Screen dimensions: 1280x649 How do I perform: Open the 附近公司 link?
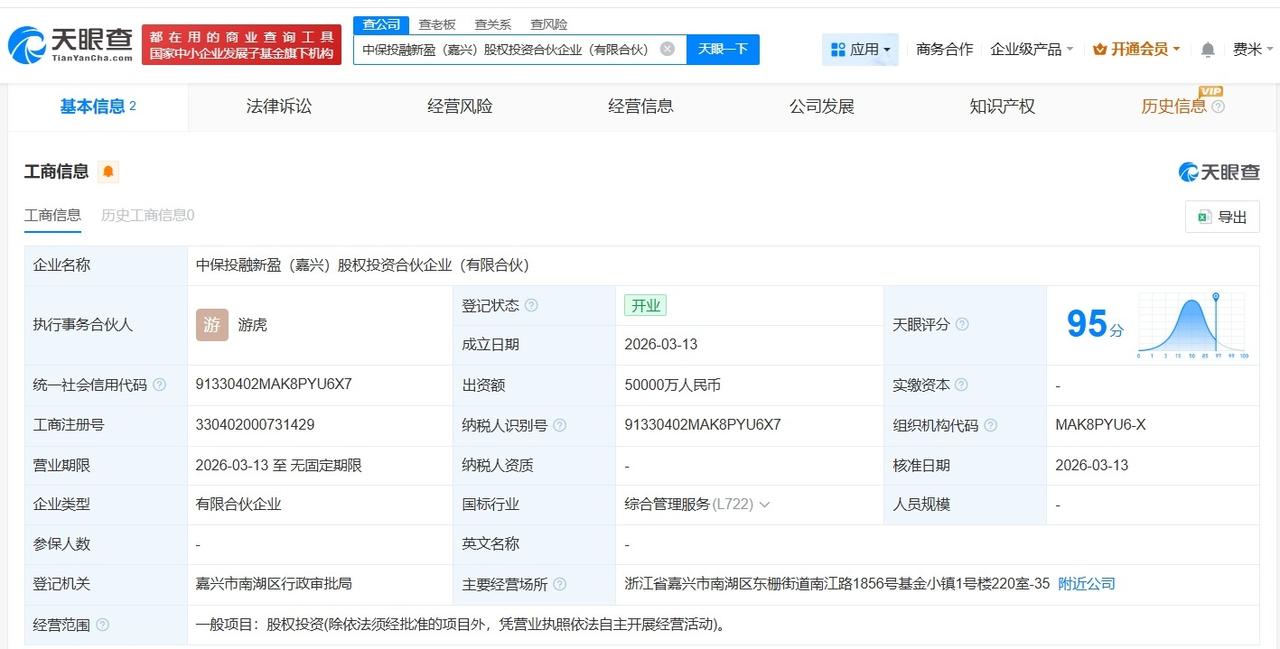pyautogui.click(x=1086, y=583)
